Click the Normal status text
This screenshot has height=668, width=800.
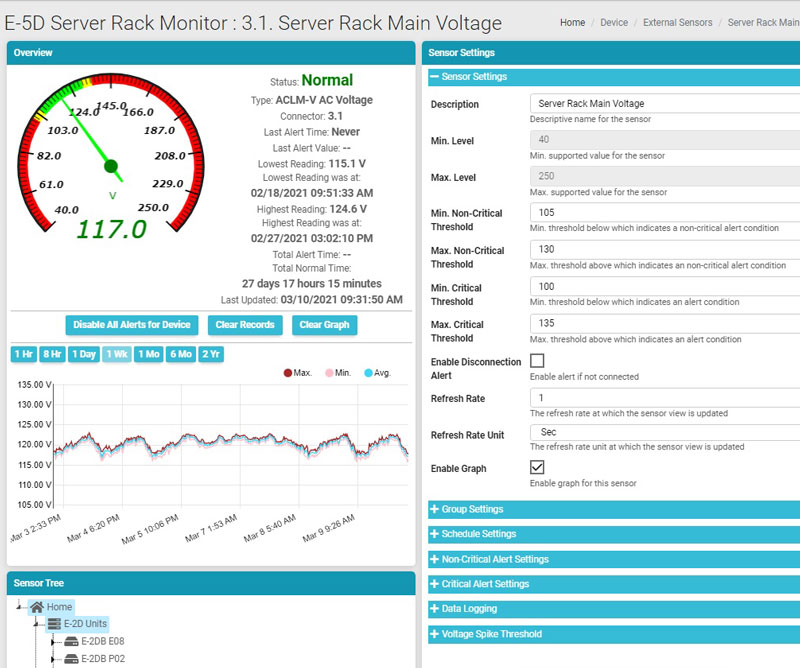[327, 80]
